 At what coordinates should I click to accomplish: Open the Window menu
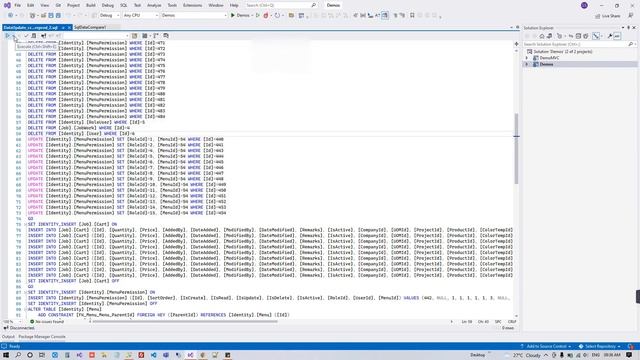coord(216,5)
